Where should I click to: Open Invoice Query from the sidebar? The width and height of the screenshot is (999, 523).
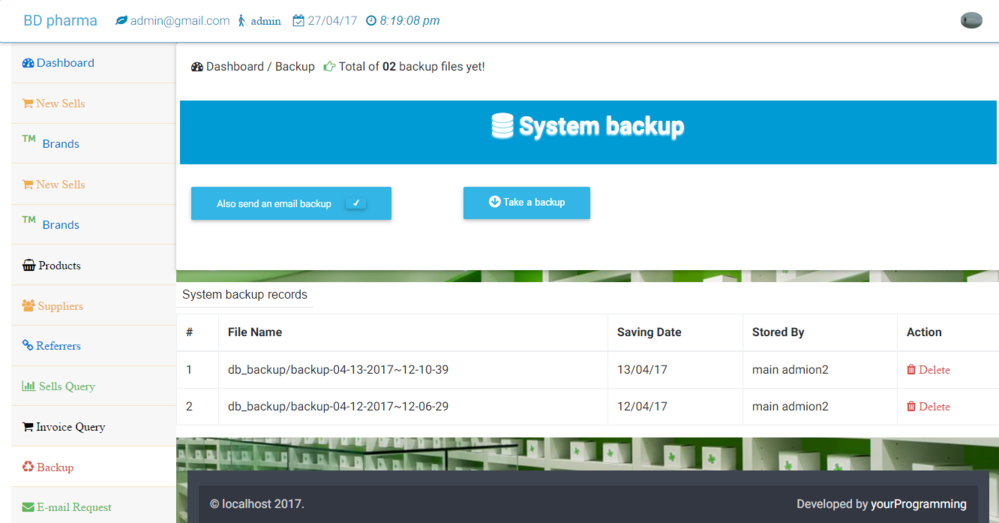(70, 427)
